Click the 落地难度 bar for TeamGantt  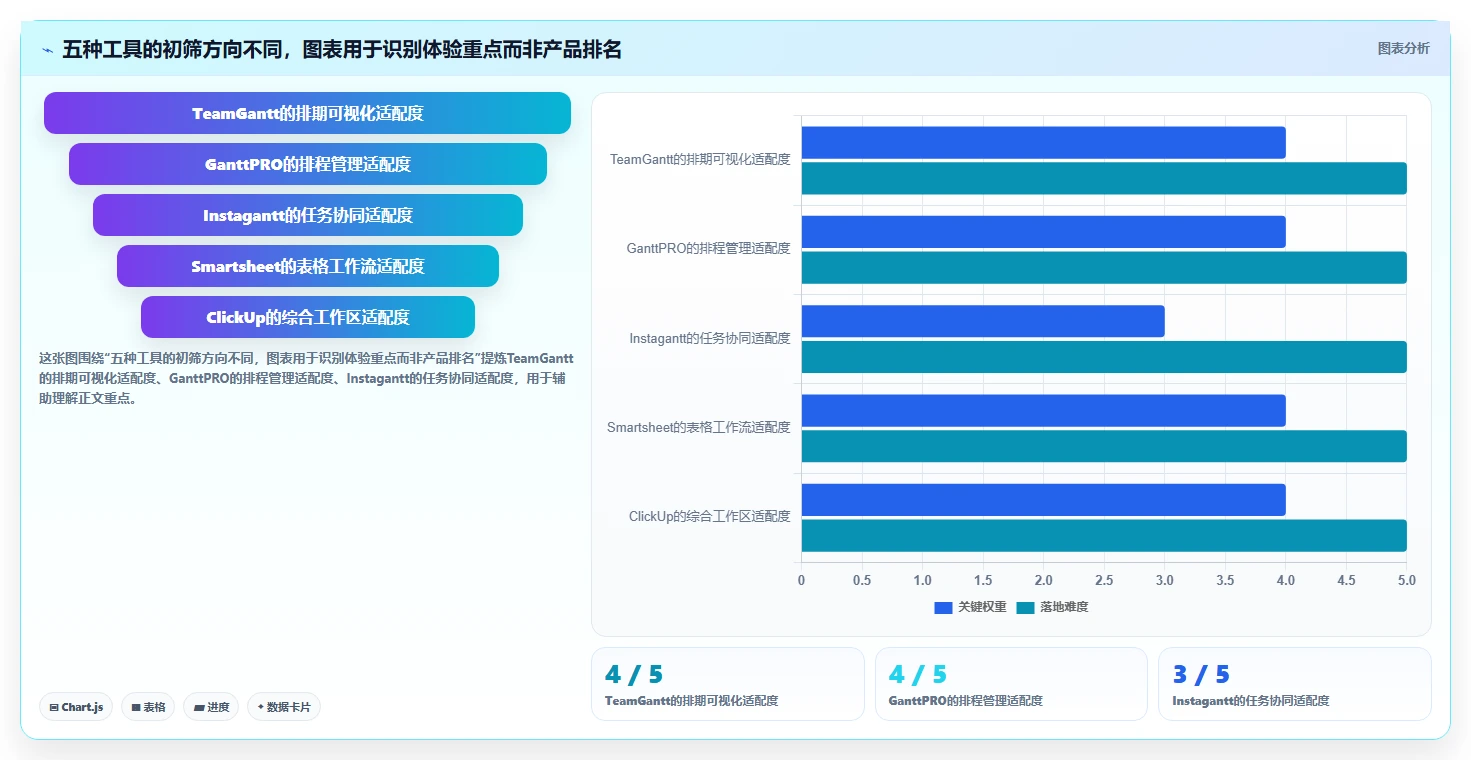[x=1104, y=178]
